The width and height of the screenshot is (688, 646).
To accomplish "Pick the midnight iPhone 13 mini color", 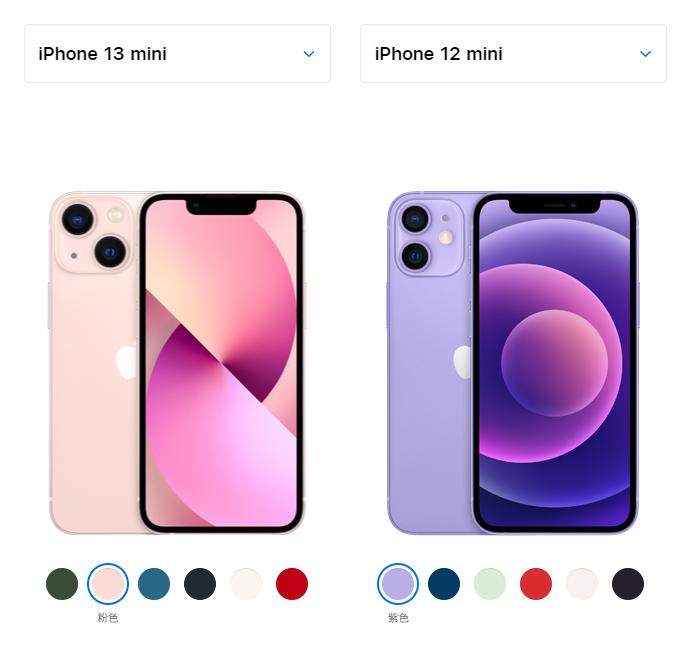I will click(200, 584).
